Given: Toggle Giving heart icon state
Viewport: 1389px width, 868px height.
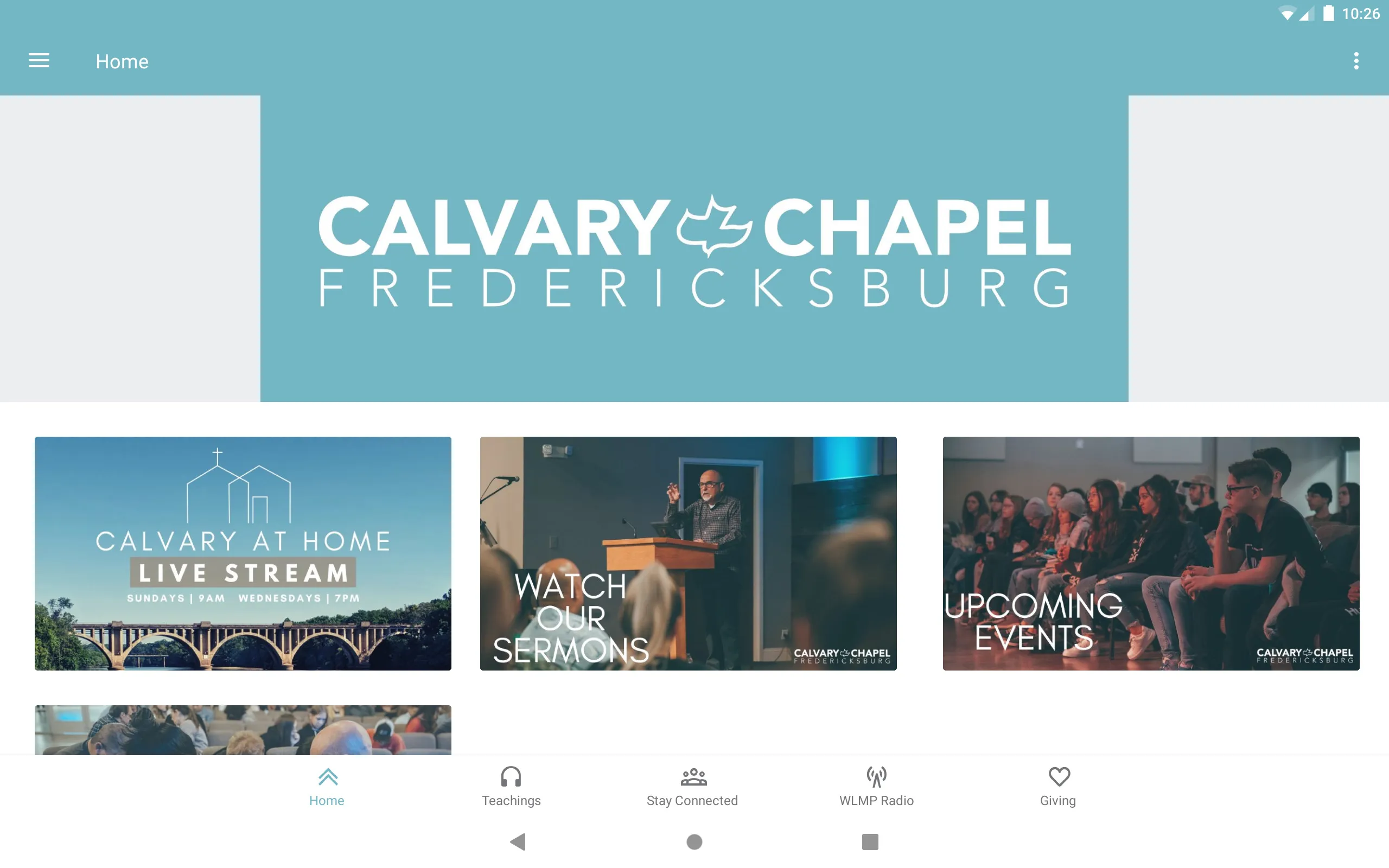Looking at the screenshot, I should (x=1057, y=778).
